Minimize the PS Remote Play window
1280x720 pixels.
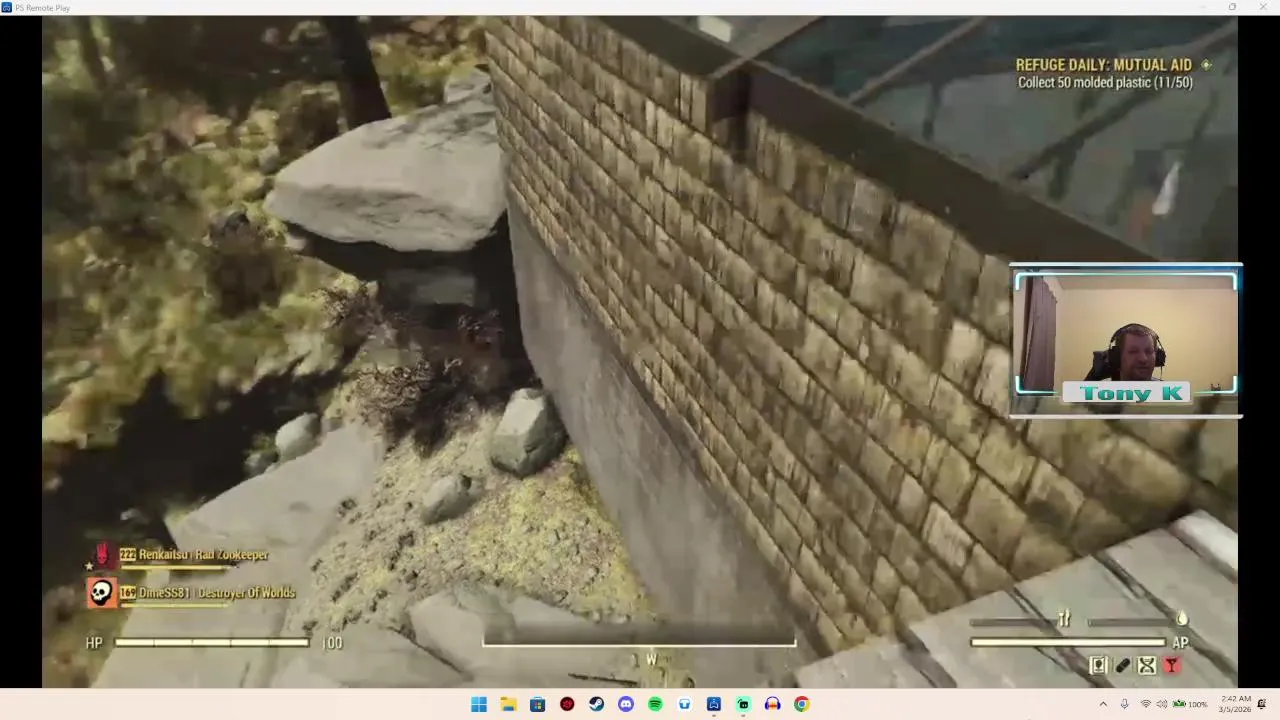click(1204, 7)
